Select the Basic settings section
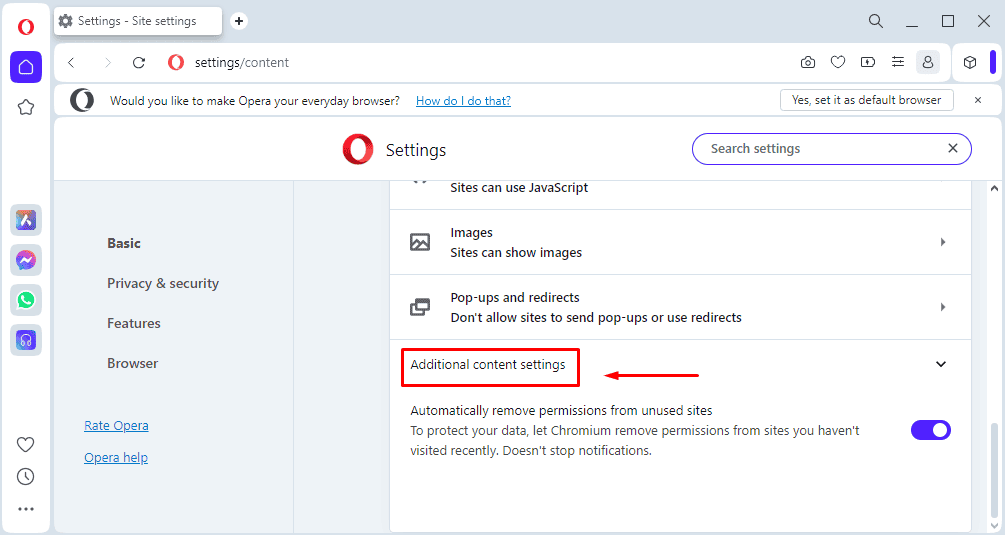 point(124,243)
